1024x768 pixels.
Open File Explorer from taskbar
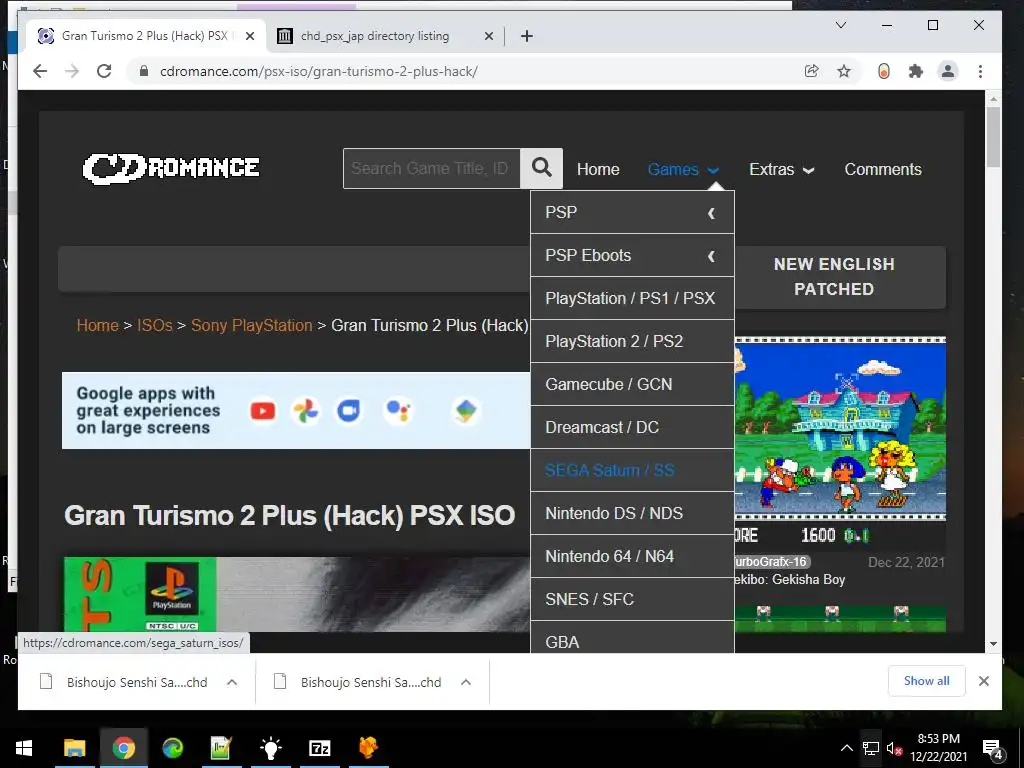pyautogui.click(x=74, y=748)
